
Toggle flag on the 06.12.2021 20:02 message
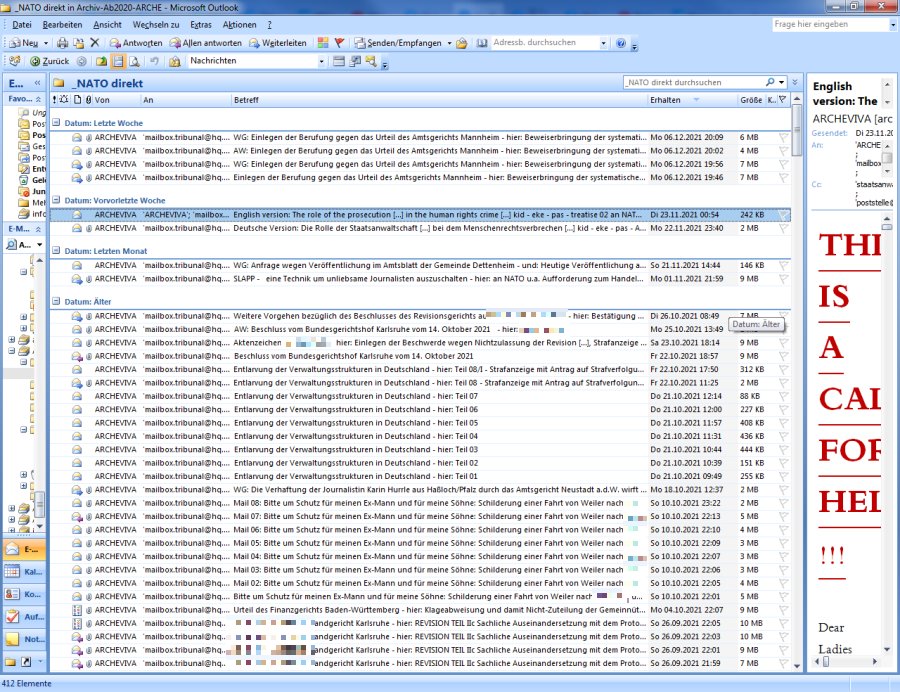(x=783, y=151)
